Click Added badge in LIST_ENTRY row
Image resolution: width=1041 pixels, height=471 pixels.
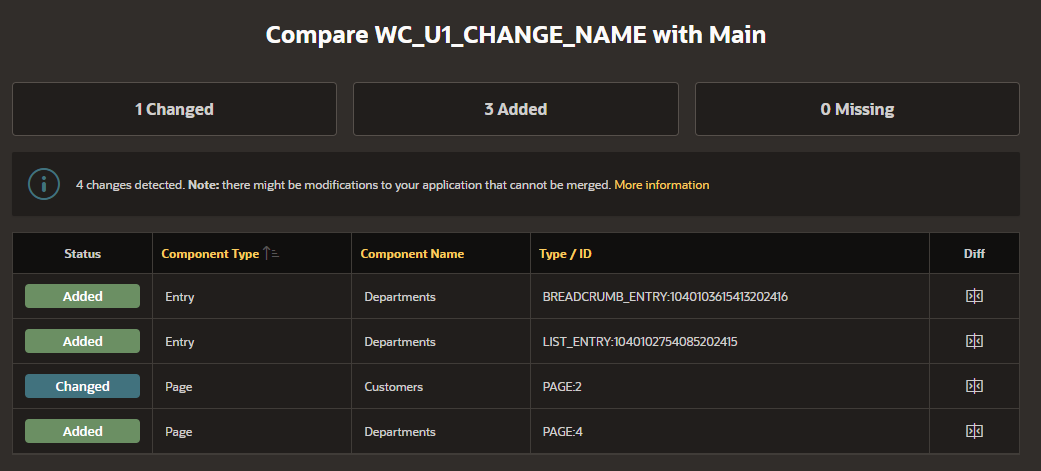click(x=82, y=341)
